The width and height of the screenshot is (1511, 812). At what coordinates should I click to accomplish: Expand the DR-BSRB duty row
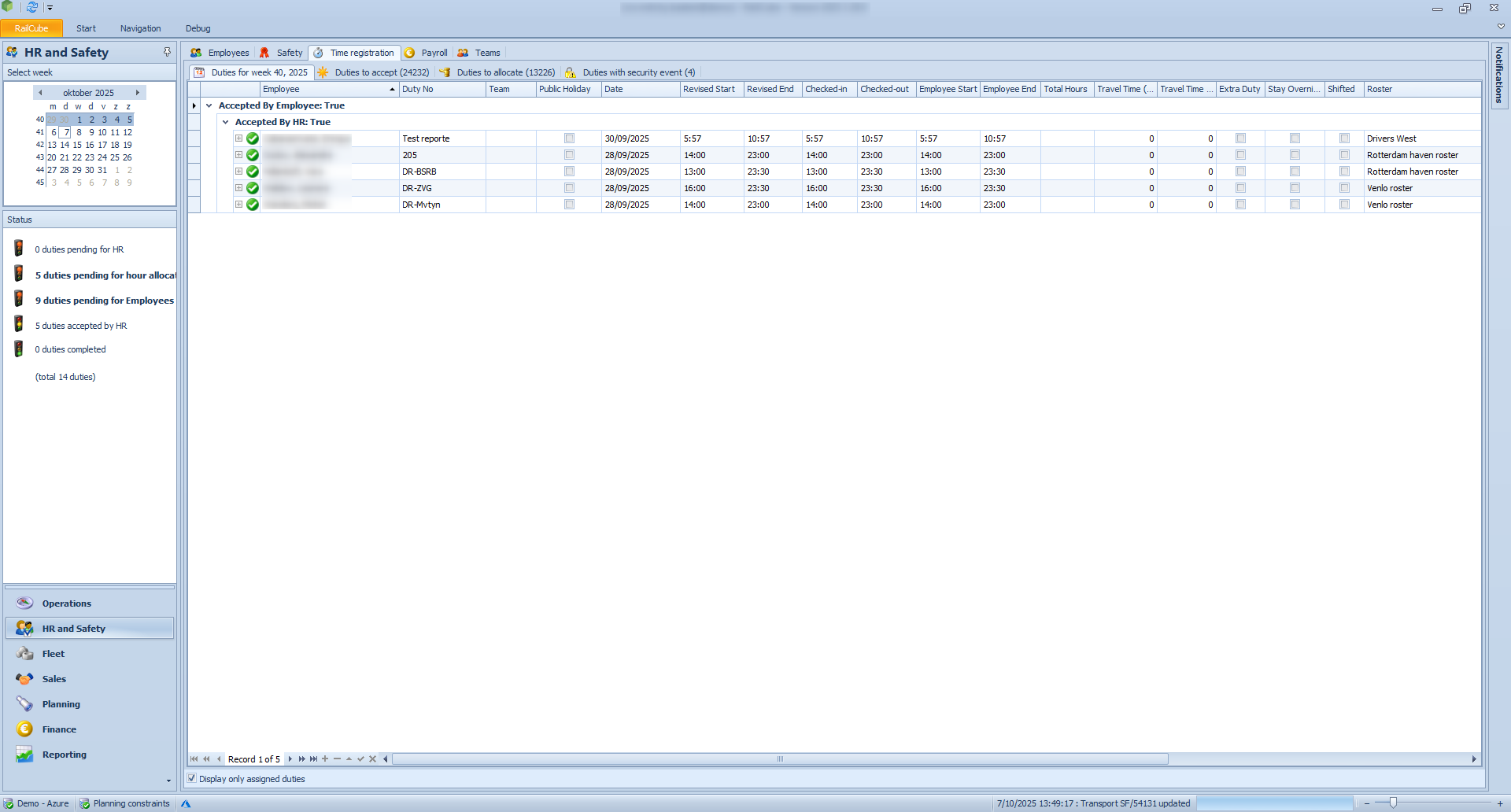[x=238, y=172]
